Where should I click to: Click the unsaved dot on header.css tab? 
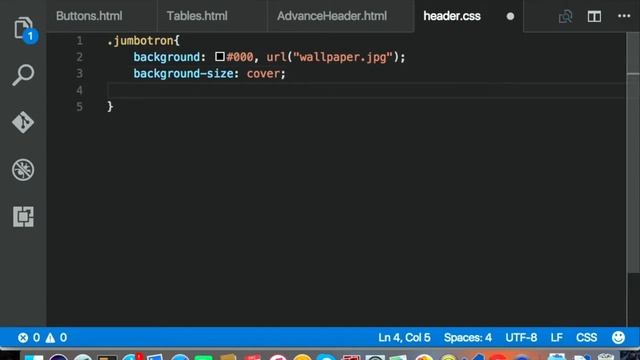[x=510, y=16]
